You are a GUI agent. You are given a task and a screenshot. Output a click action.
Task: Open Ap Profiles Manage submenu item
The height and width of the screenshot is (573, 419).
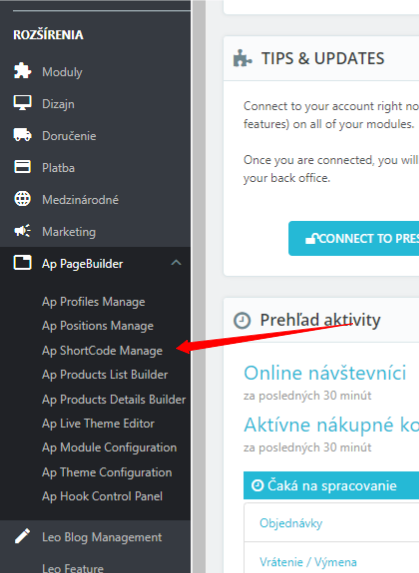pyautogui.click(x=94, y=302)
